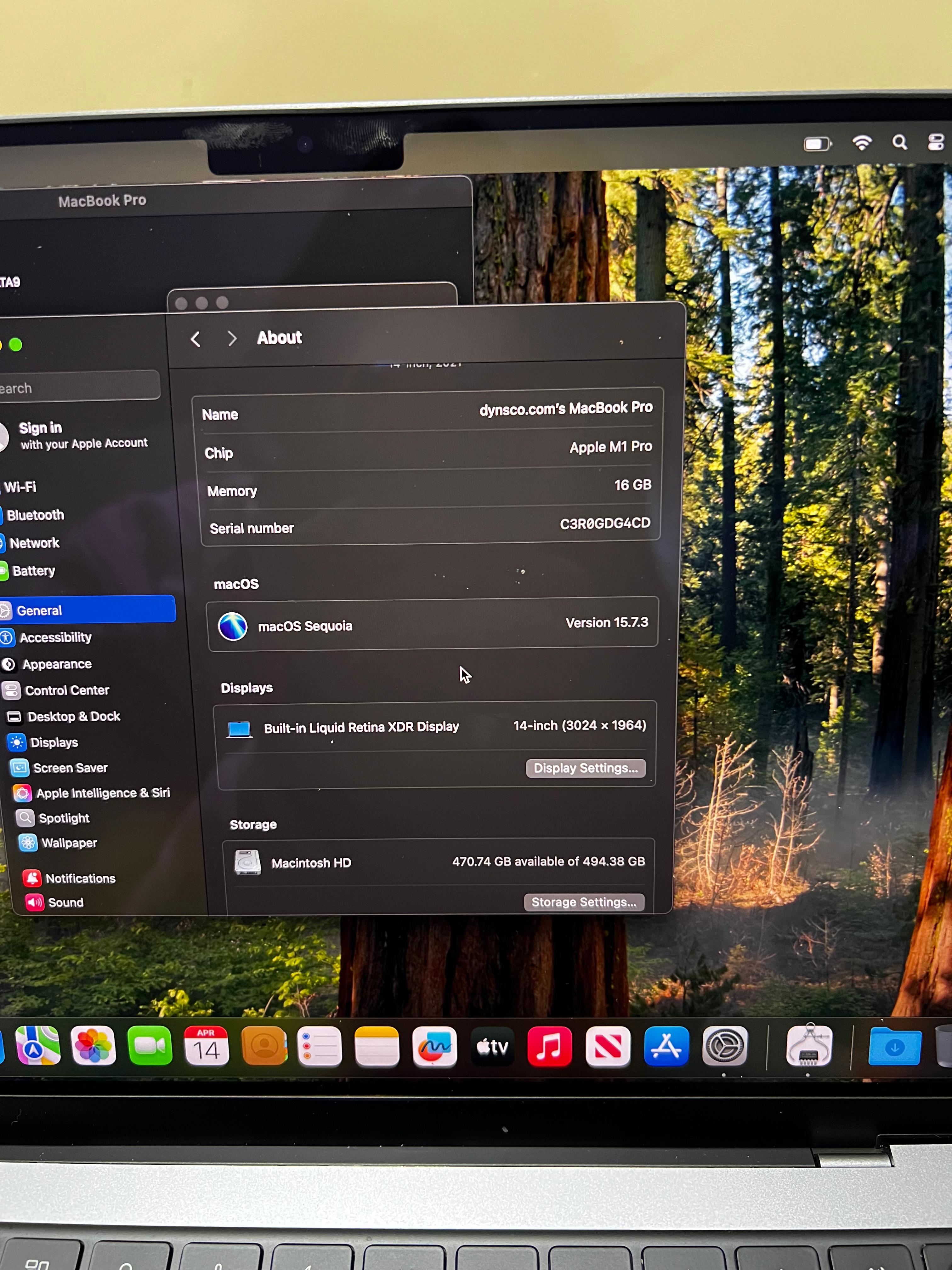
Task: Open Control Center in menu bar
Action: tap(935, 142)
